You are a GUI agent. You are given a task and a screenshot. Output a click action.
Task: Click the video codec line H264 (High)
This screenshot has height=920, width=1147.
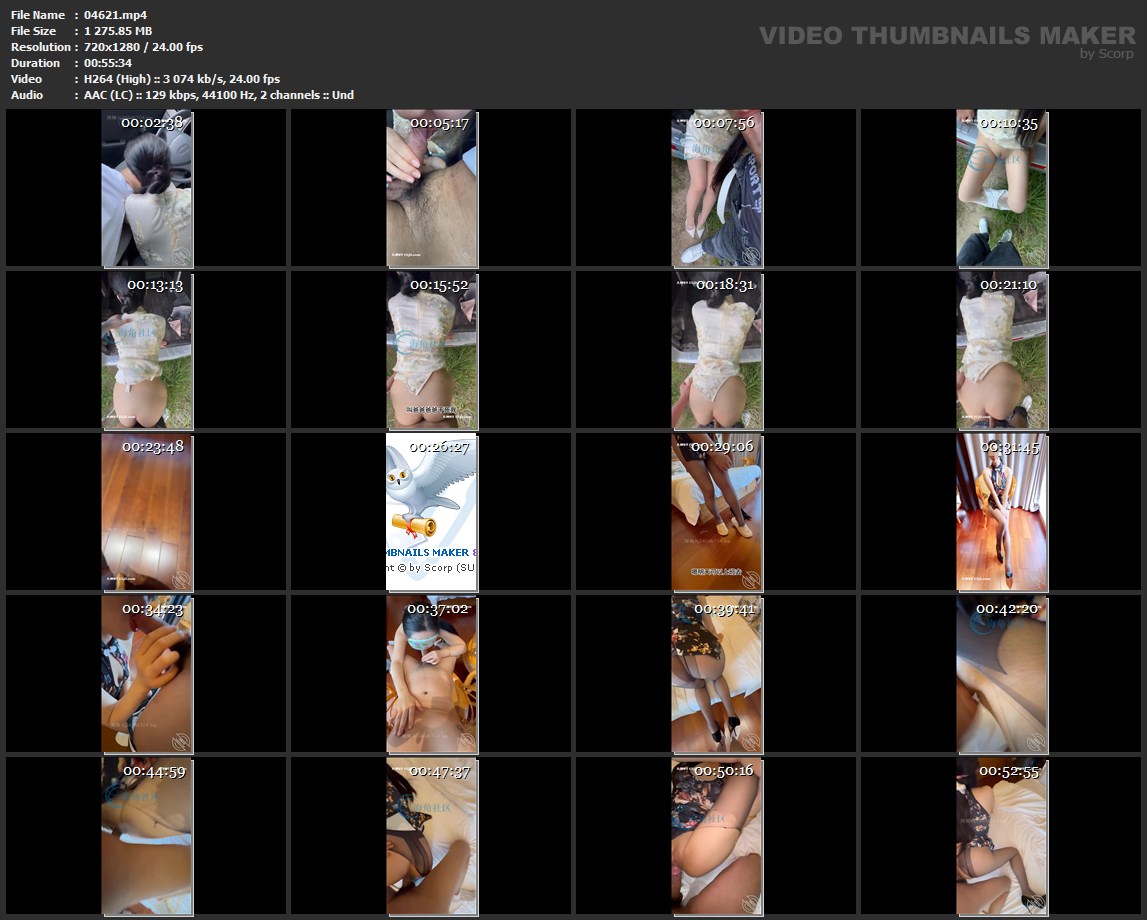181,79
